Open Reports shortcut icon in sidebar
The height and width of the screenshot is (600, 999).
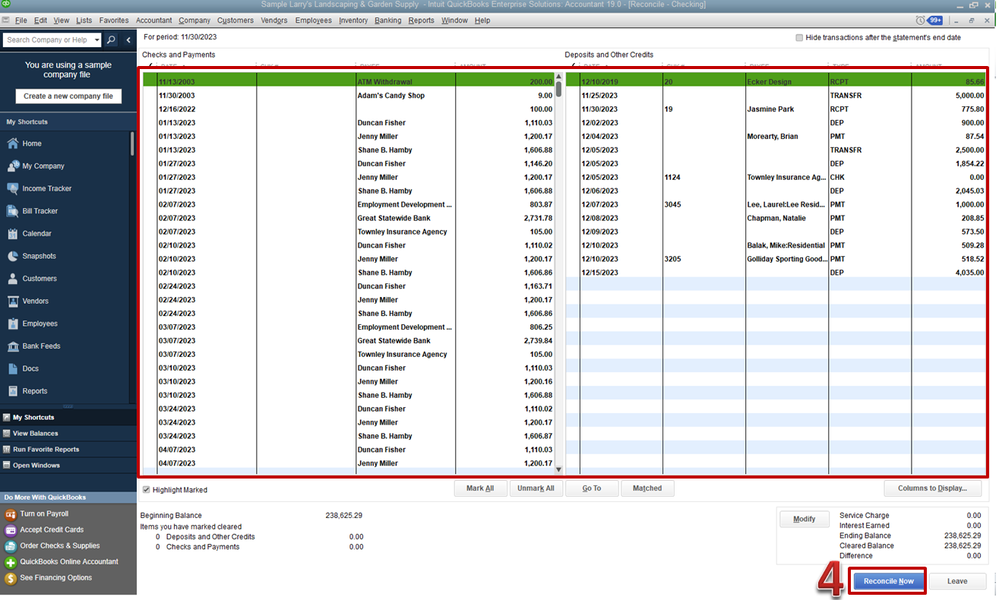click(x=13, y=391)
